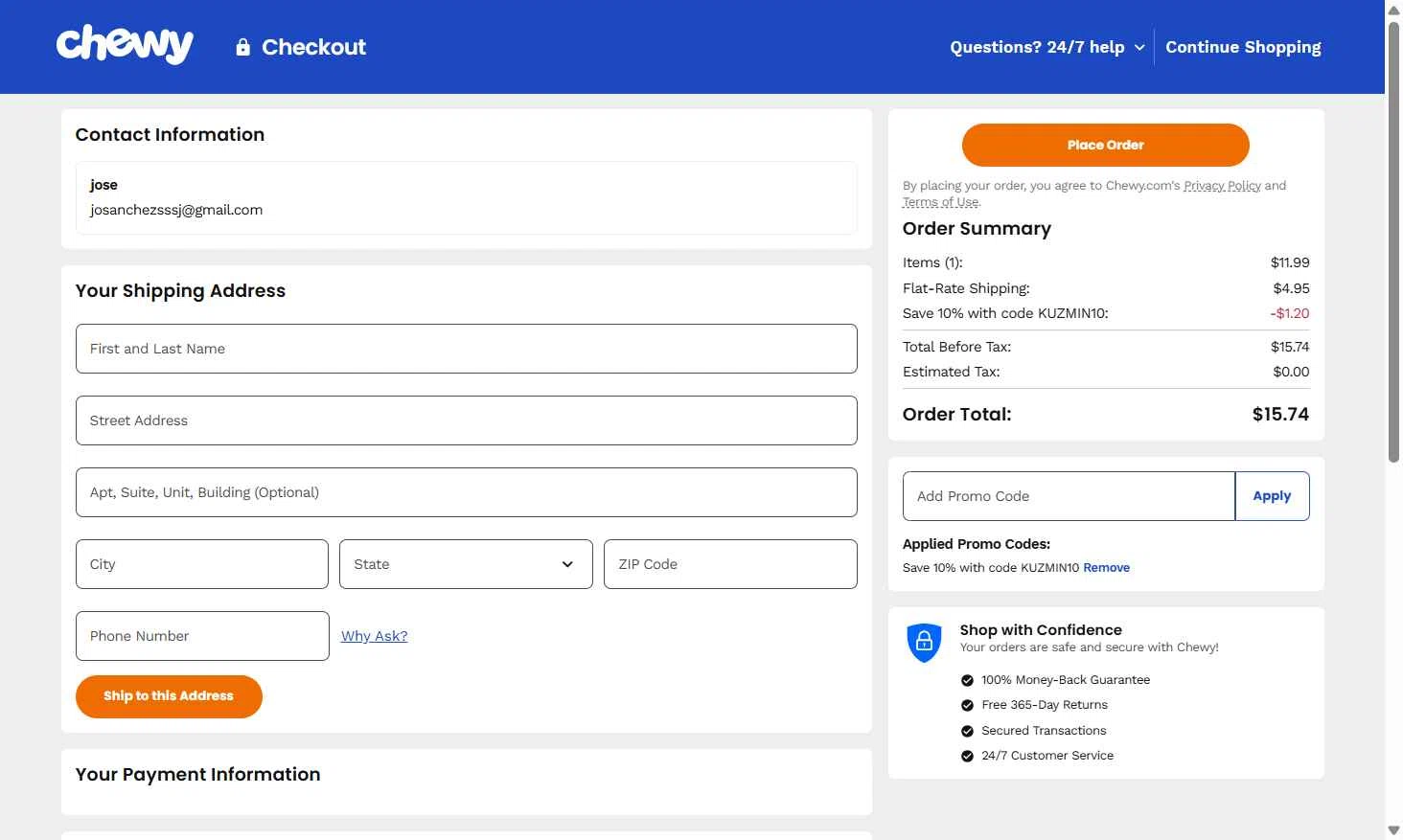
Task: Click Continue Shopping in the header
Action: tap(1243, 47)
